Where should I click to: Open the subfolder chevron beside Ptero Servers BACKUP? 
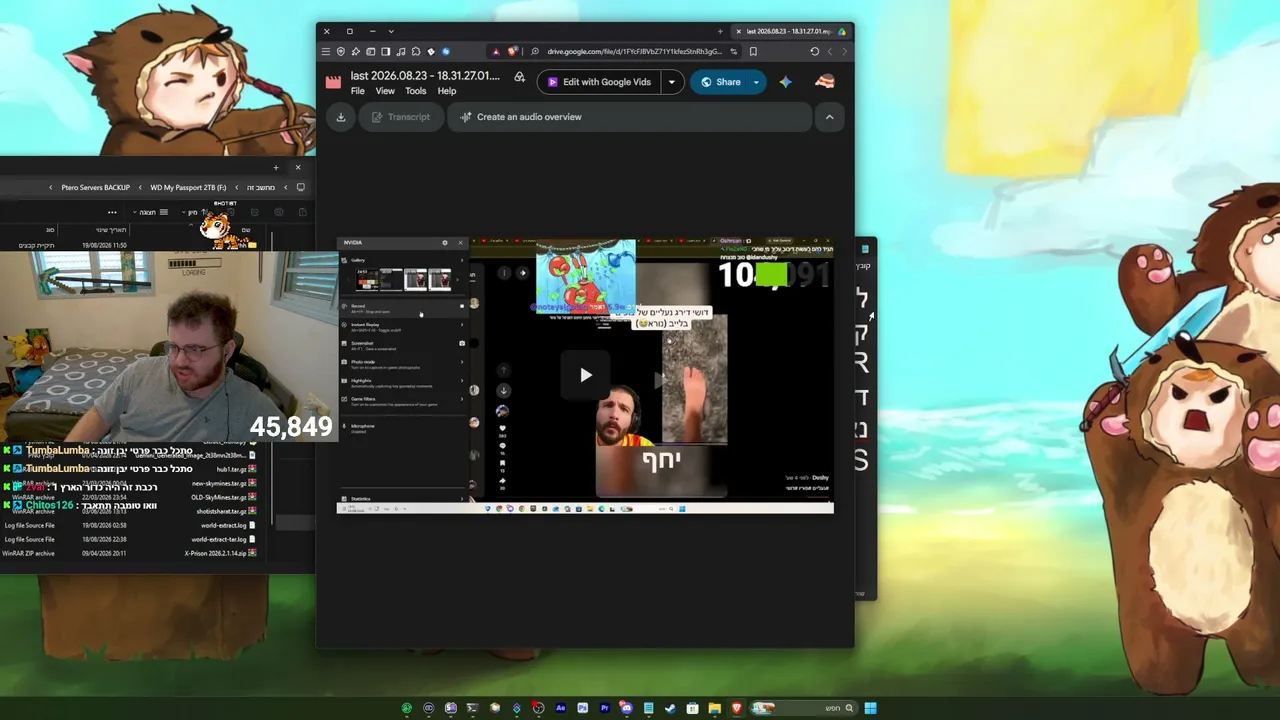(x=51, y=187)
